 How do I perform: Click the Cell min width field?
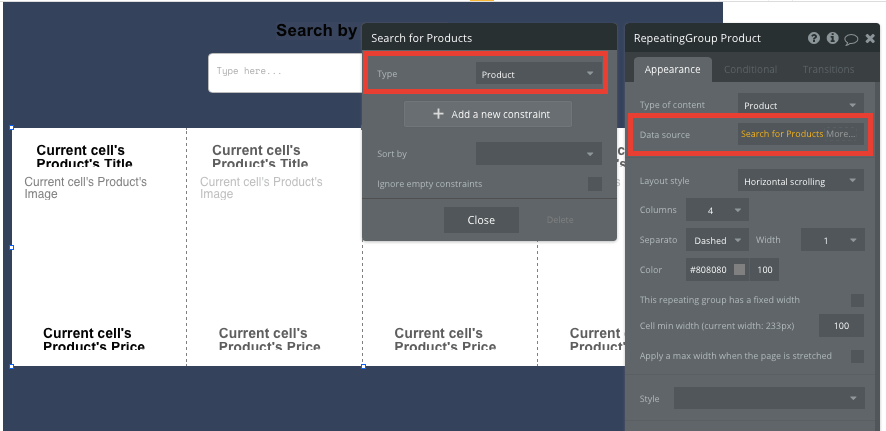841,326
